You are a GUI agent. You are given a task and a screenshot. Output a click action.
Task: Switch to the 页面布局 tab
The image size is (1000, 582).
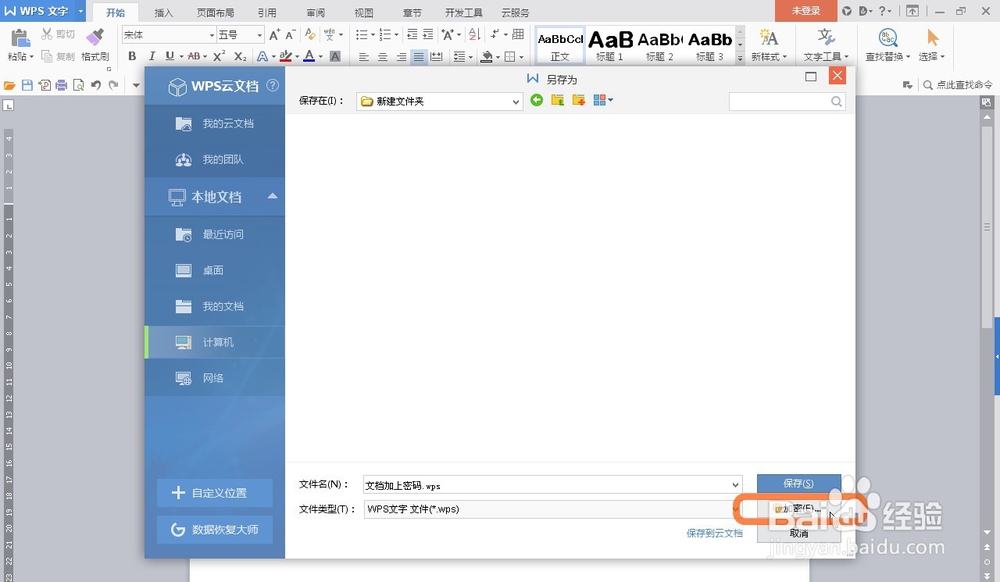215,12
